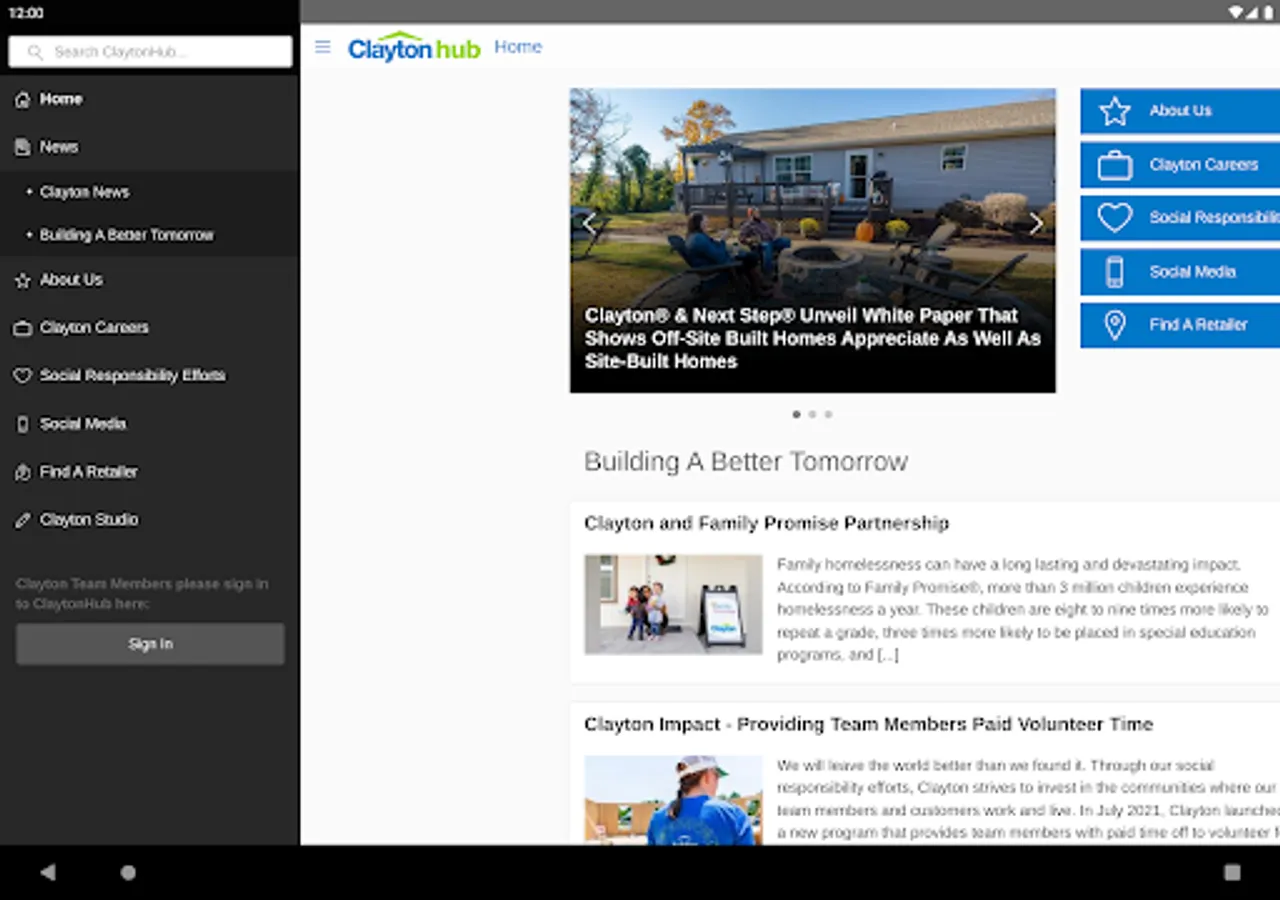This screenshot has height=900, width=1280.
Task: Click the Sign In button
Action: point(150,644)
